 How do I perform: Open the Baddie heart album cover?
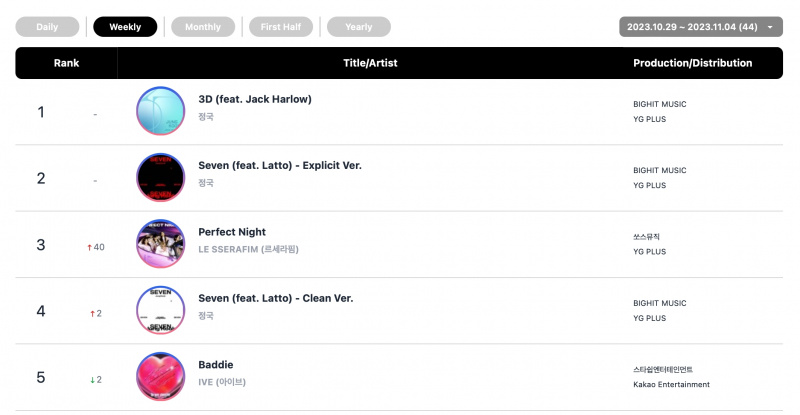[x=161, y=377]
